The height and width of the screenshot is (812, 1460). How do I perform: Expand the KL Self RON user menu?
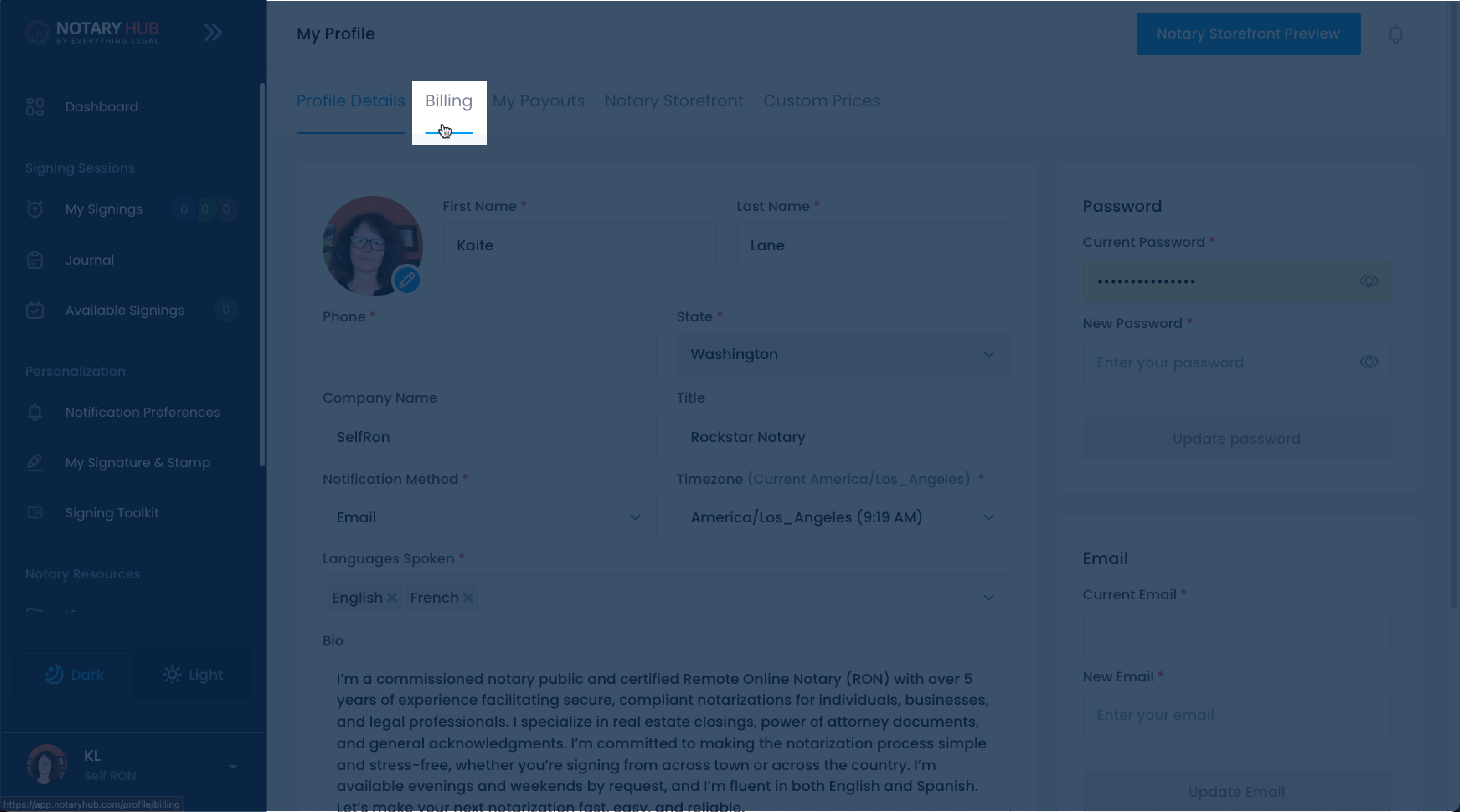click(233, 767)
